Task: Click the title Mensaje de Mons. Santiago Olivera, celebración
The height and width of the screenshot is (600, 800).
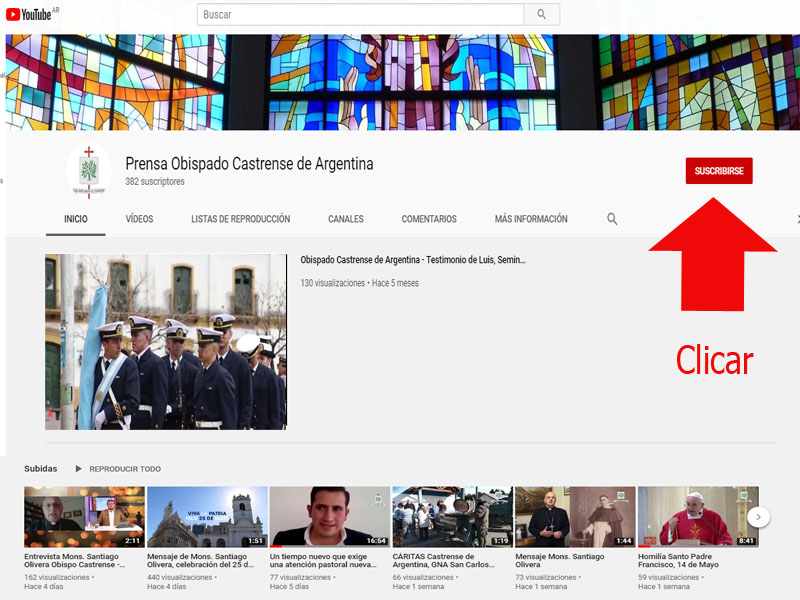Action: coord(201,560)
